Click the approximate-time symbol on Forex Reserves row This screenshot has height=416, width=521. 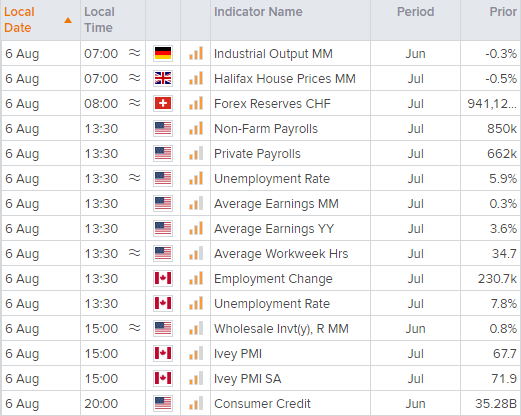point(135,103)
